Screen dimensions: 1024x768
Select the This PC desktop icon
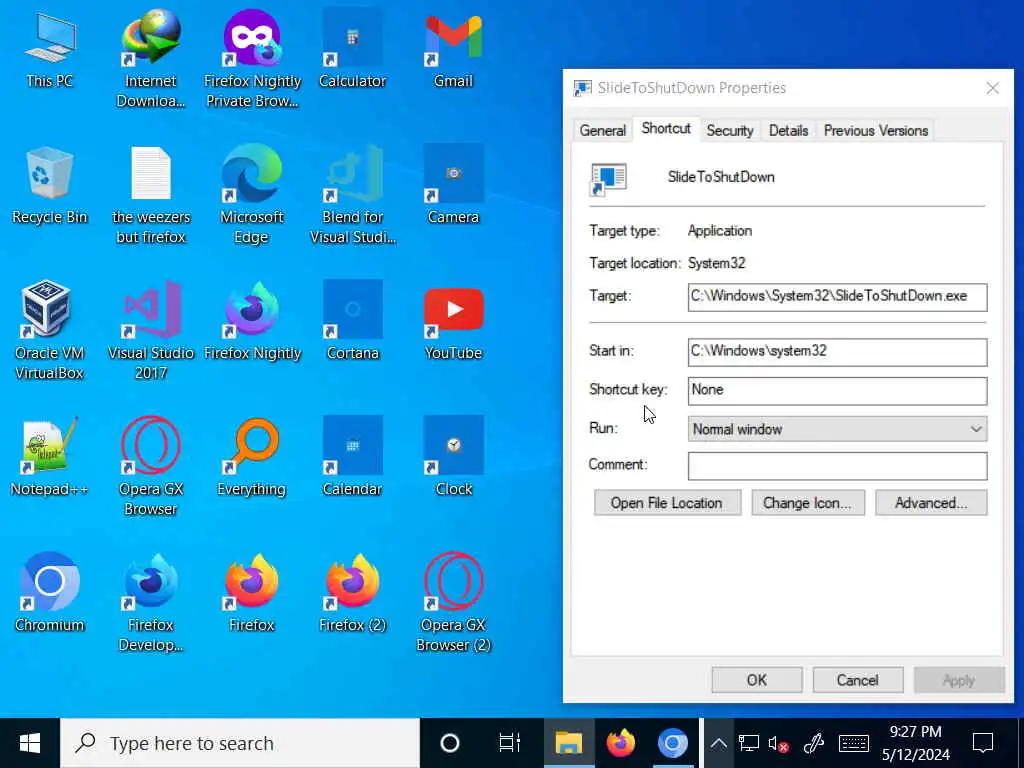[50, 51]
